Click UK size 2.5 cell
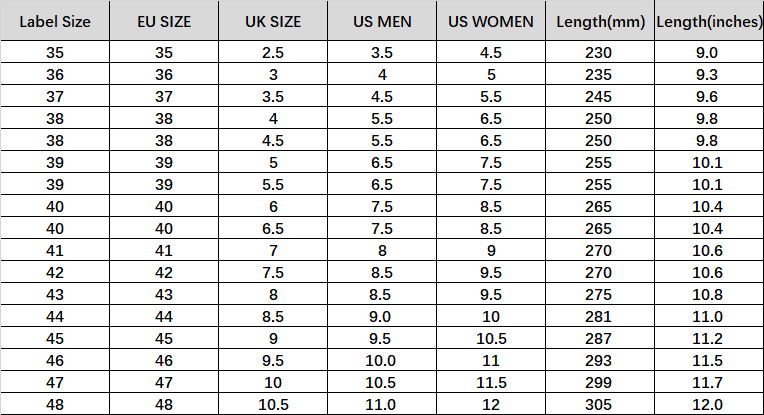764x415 pixels. click(274, 52)
